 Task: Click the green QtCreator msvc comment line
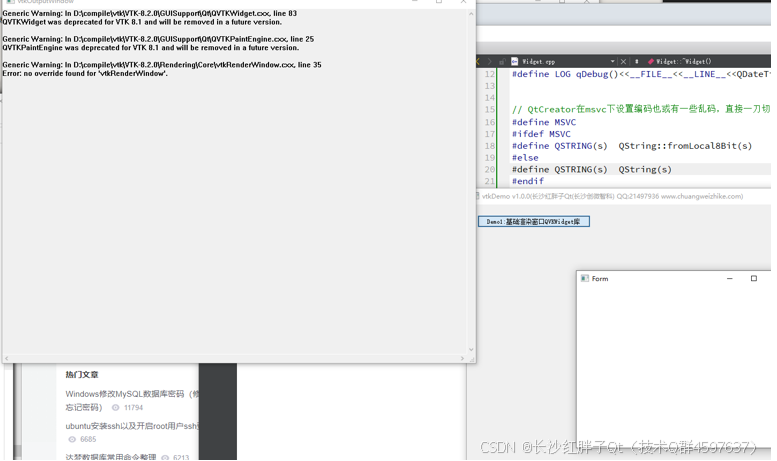point(641,109)
